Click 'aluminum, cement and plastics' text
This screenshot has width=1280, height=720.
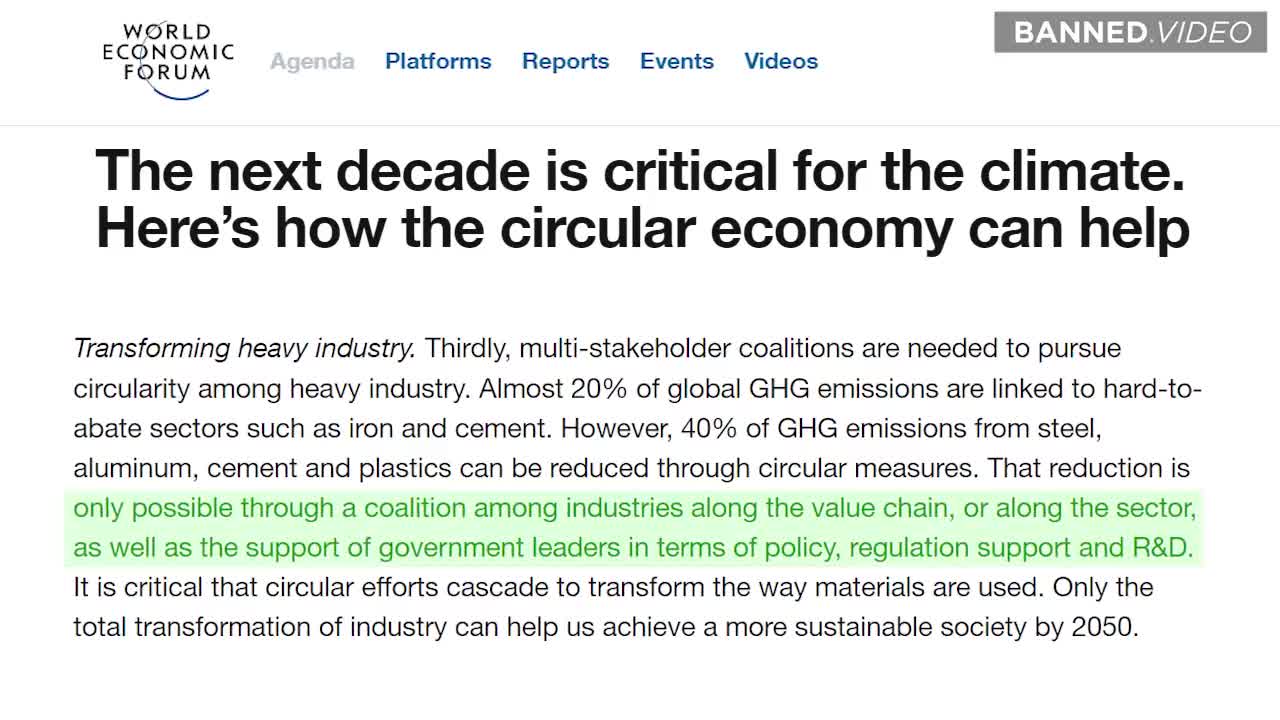click(263, 468)
